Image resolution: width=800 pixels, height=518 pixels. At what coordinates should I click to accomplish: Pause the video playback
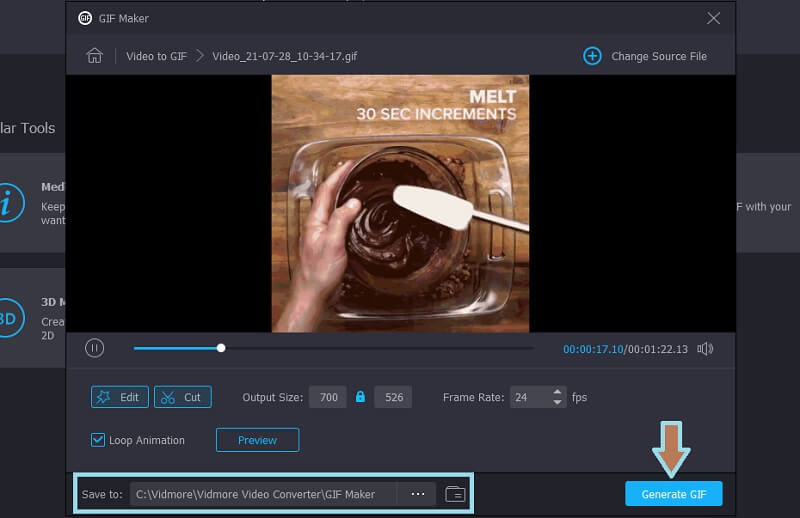[94, 348]
